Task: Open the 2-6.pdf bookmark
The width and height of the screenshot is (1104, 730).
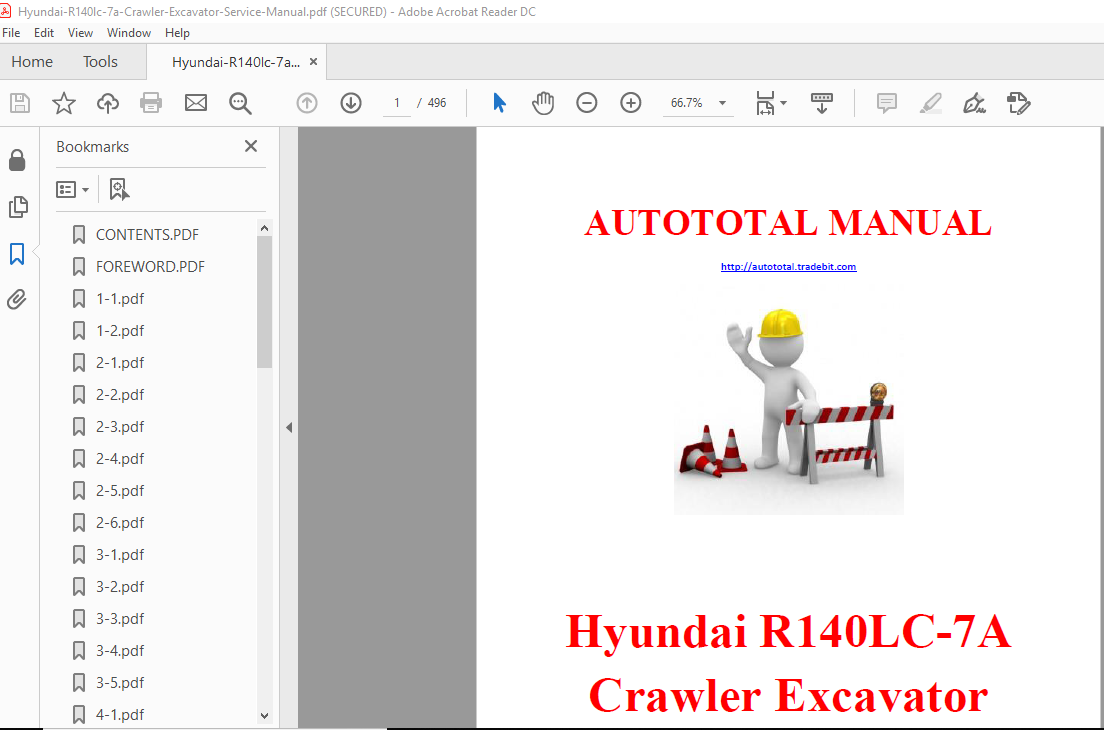Action: tap(120, 523)
